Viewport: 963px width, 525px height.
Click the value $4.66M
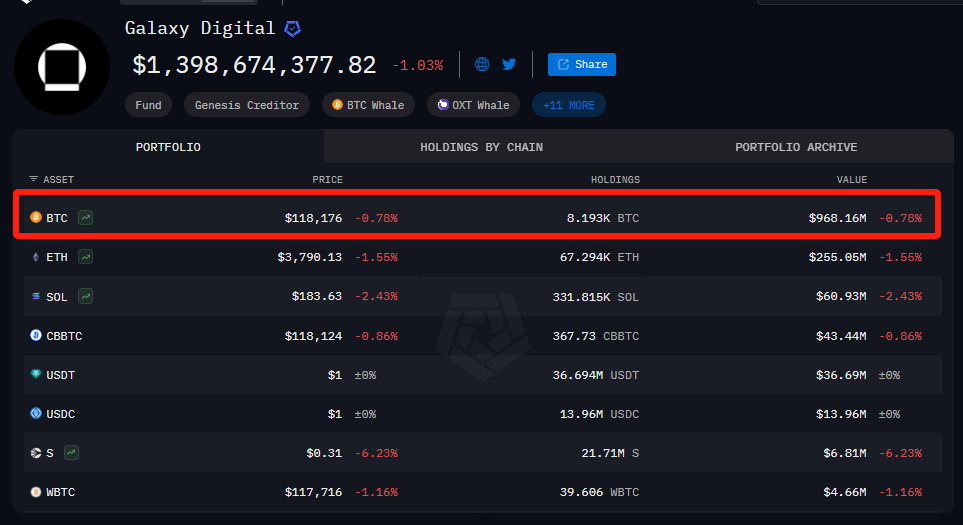(x=845, y=492)
